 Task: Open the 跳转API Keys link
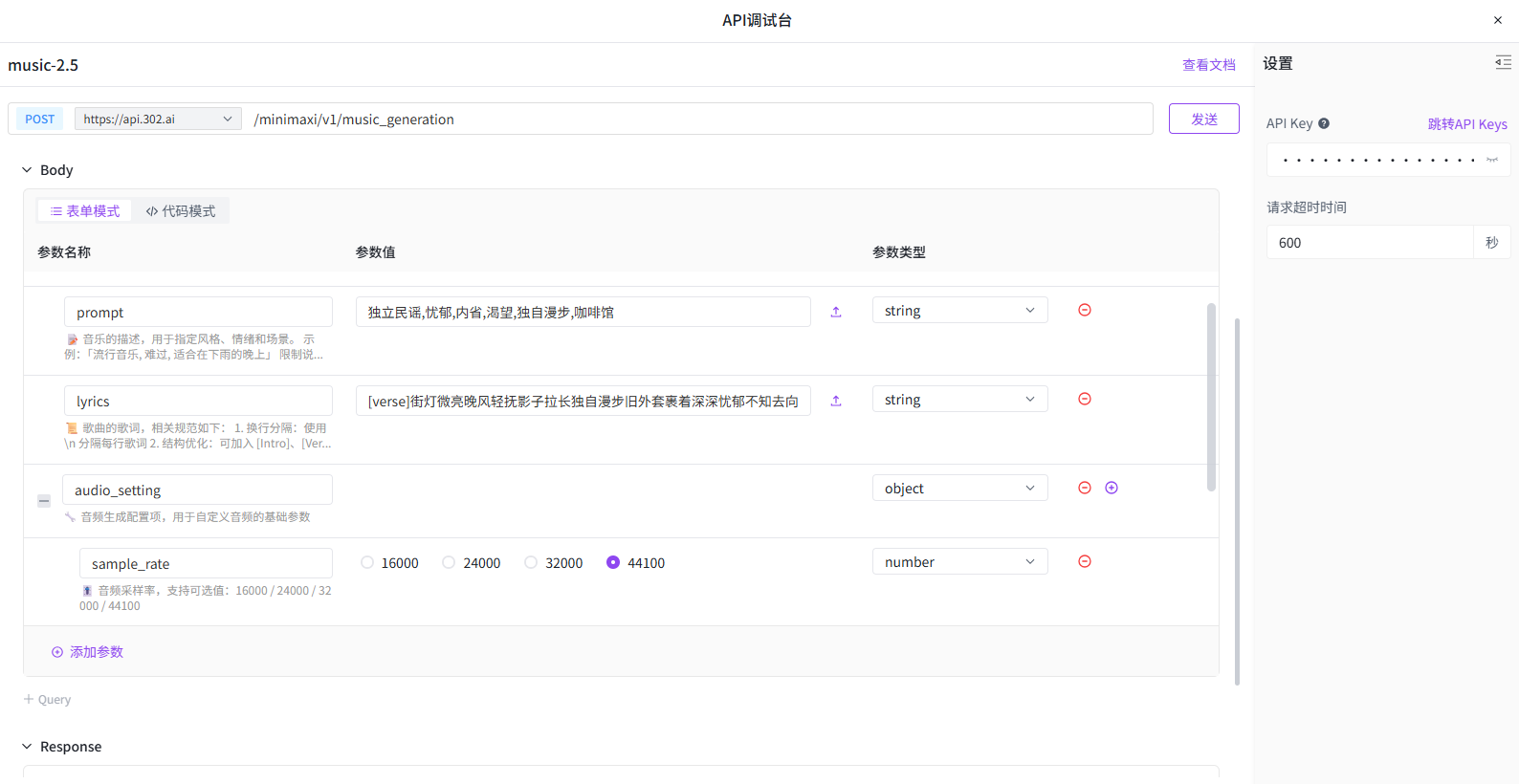(x=1467, y=123)
